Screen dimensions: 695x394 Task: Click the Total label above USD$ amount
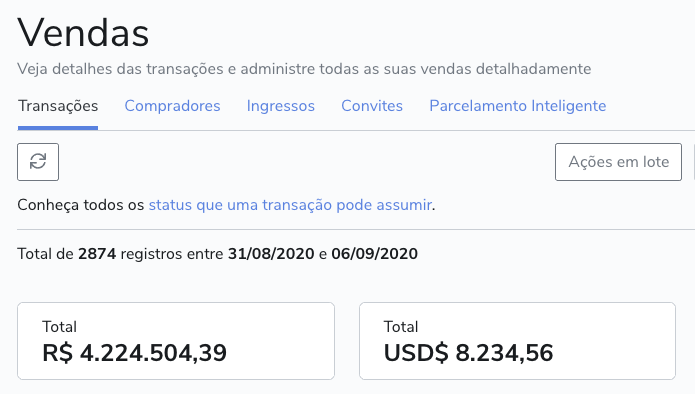click(x=401, y=327)
